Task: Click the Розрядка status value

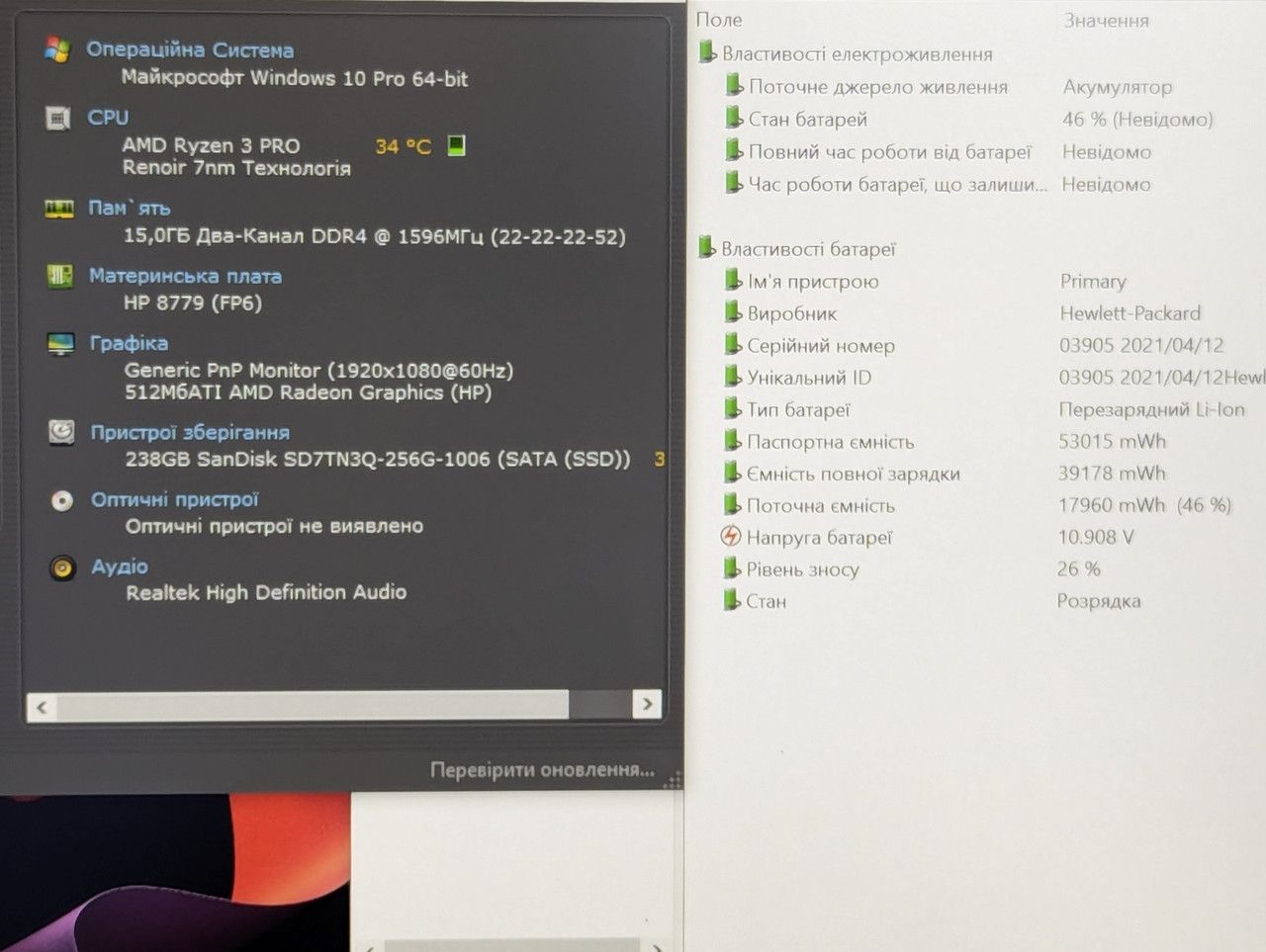Action: tap(1099, 601)
